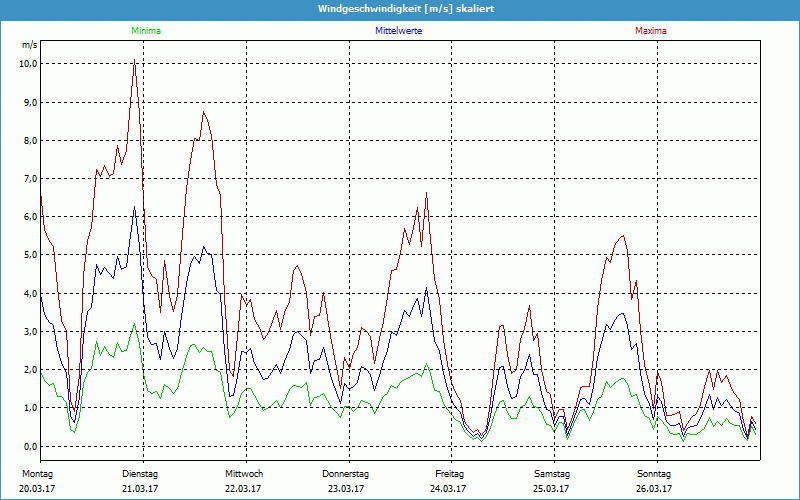Click the 8,0 y-axis value
This screenshot has height=500, width=800.
click(30, 140)
